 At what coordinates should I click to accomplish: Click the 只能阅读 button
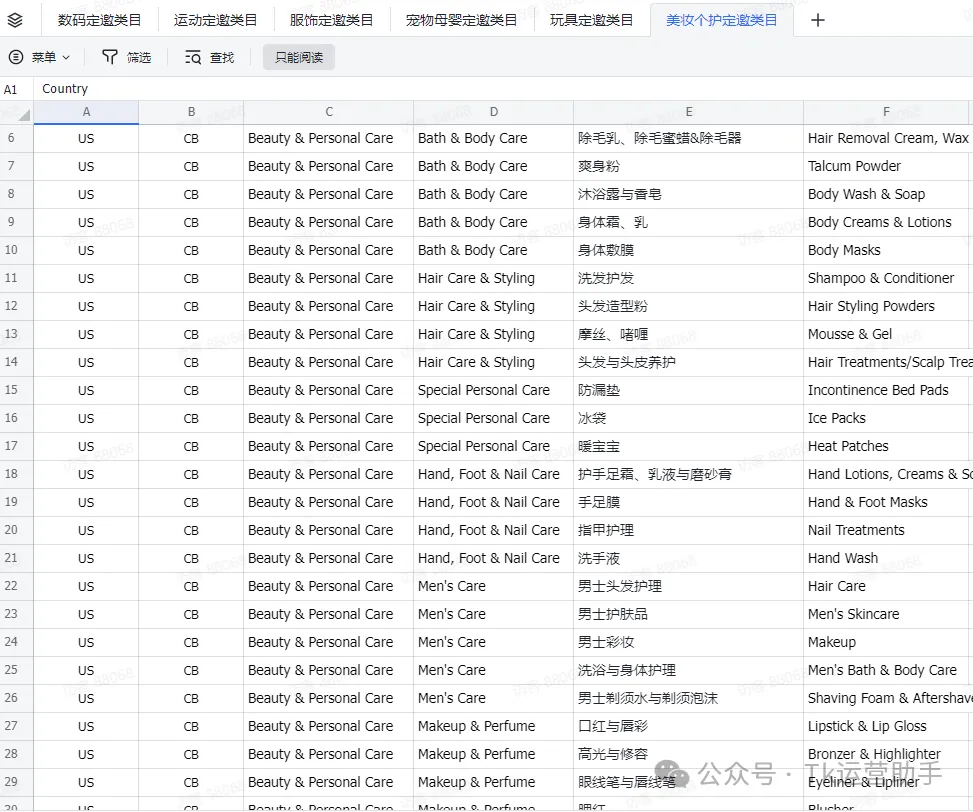[x=298, y=58]
